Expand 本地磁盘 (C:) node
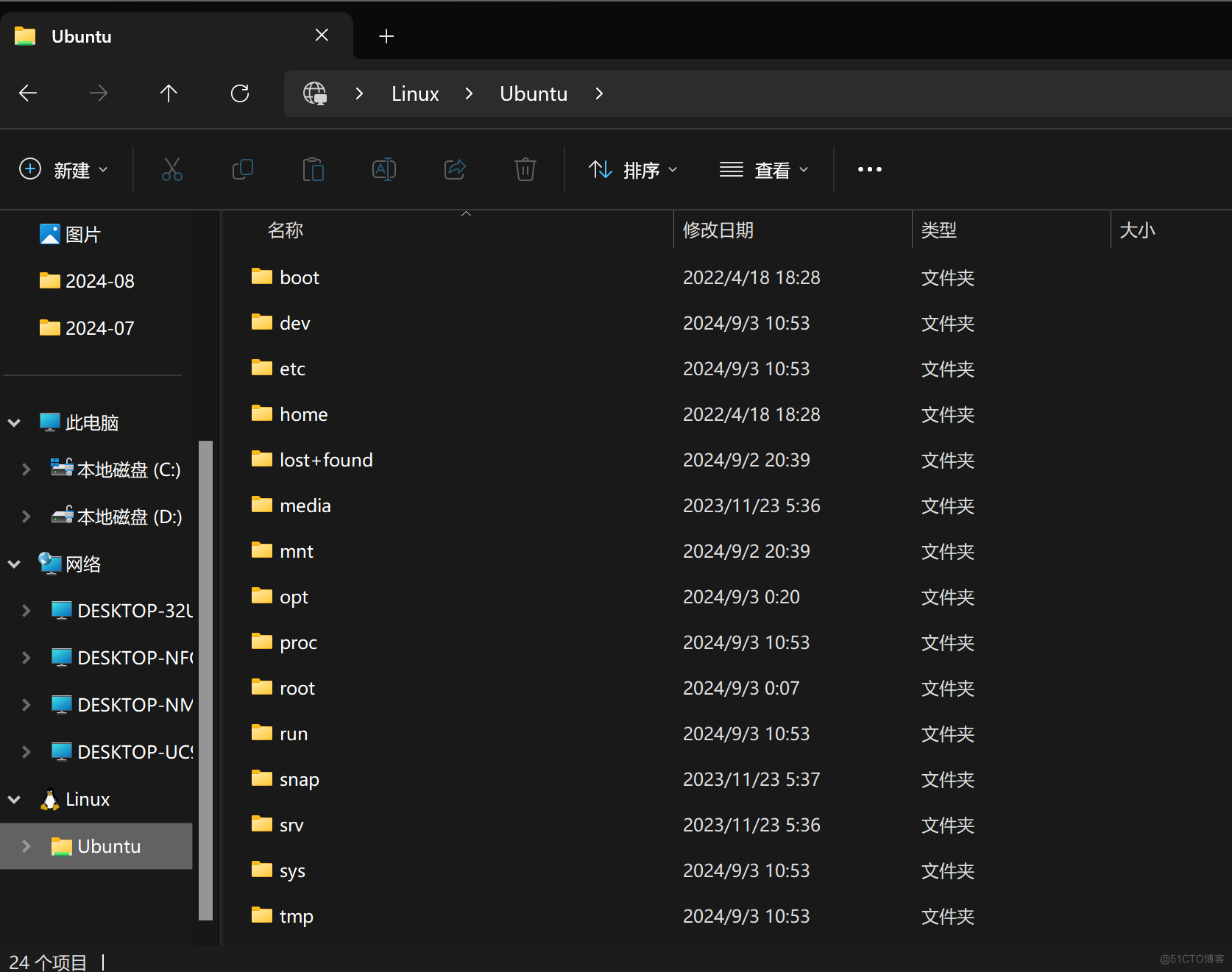 point(26,469)
